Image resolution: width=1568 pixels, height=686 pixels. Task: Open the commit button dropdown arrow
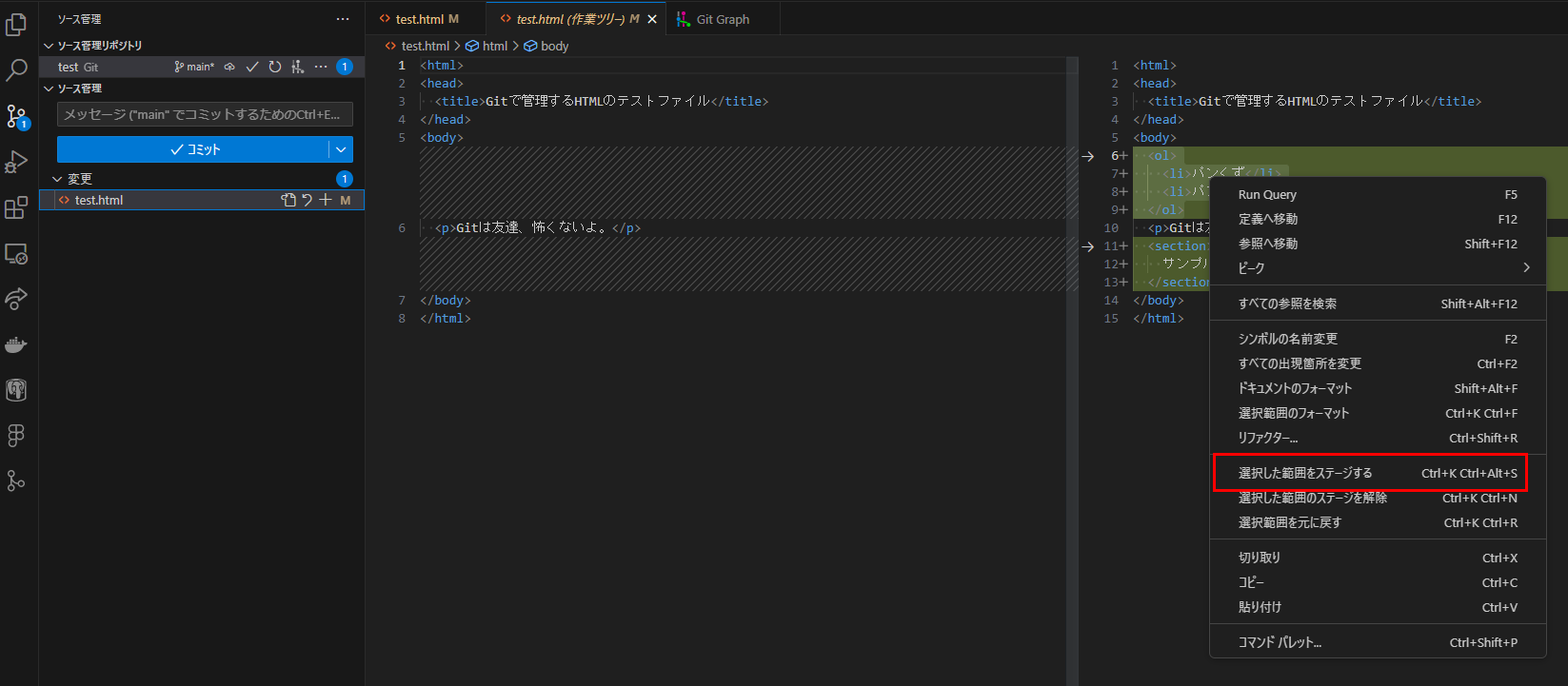click(341, 149)
